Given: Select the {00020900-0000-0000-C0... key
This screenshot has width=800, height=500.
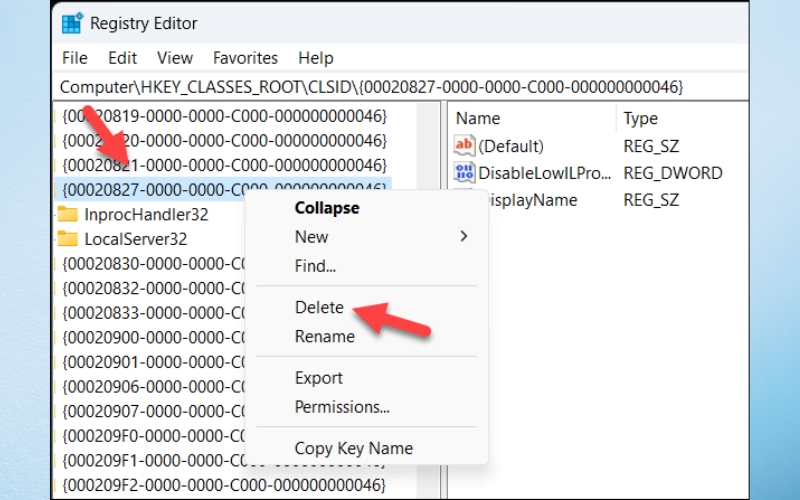Looking at the screenshot, I should coord(153,337).
